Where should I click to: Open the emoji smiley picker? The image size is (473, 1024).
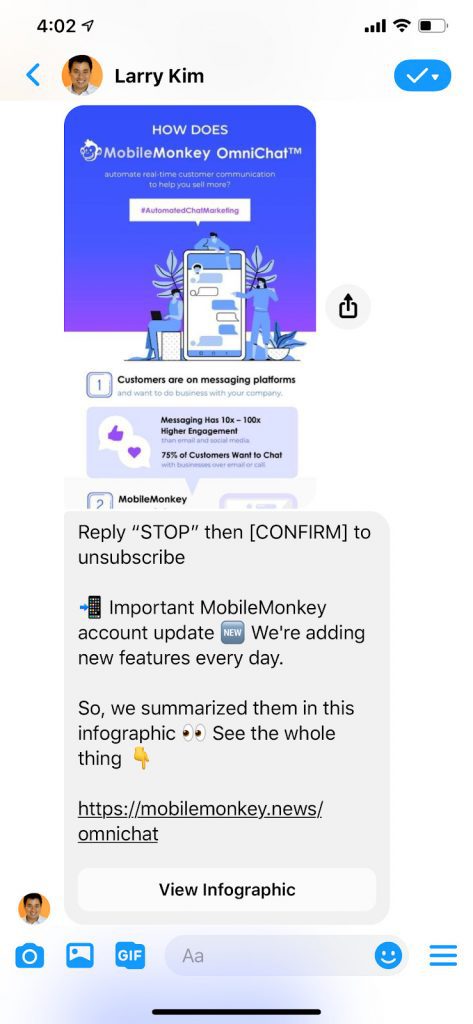[388, 957]
